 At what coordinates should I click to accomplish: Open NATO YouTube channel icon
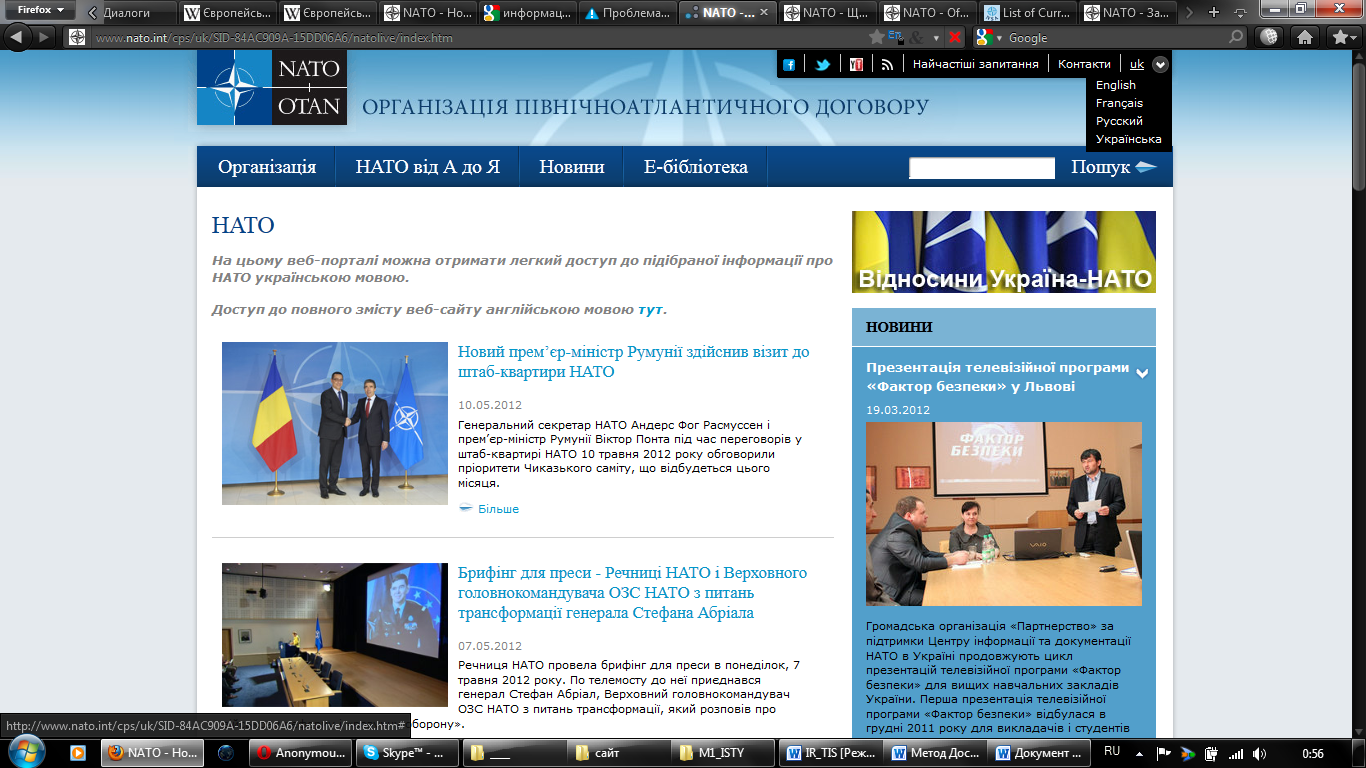click(x=856, y=64)
